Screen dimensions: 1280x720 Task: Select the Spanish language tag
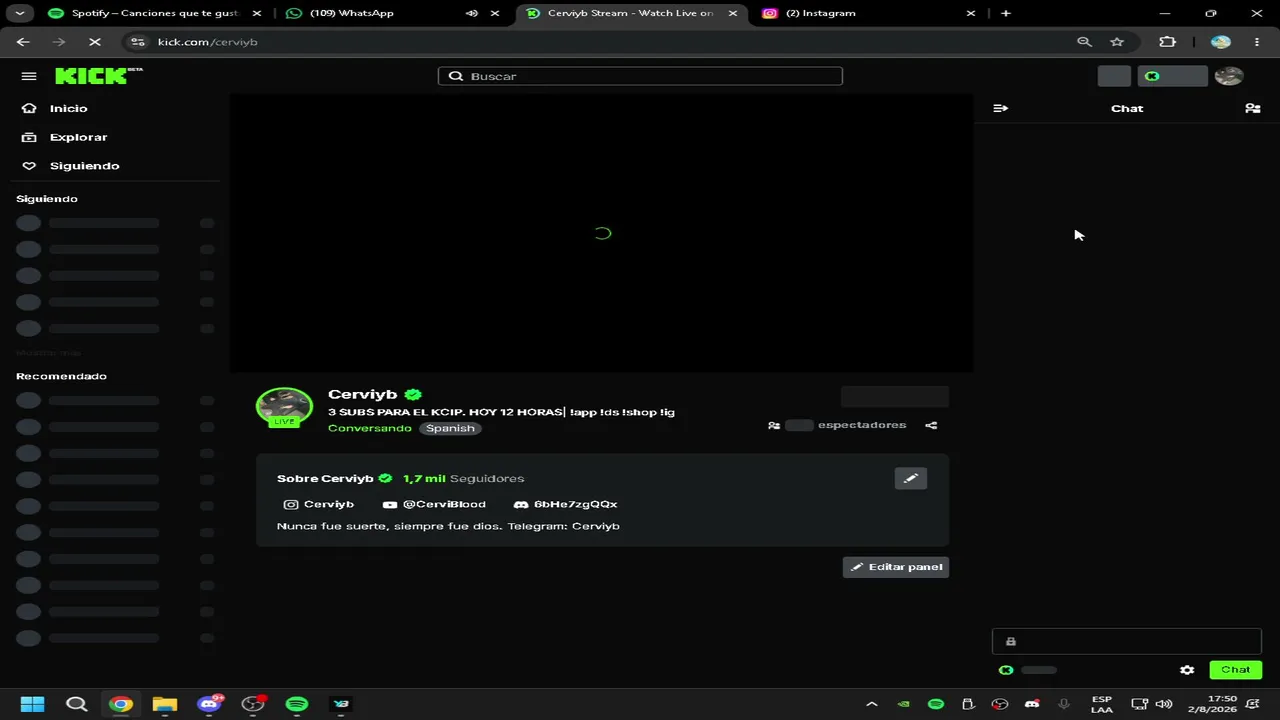coord(450,428)
